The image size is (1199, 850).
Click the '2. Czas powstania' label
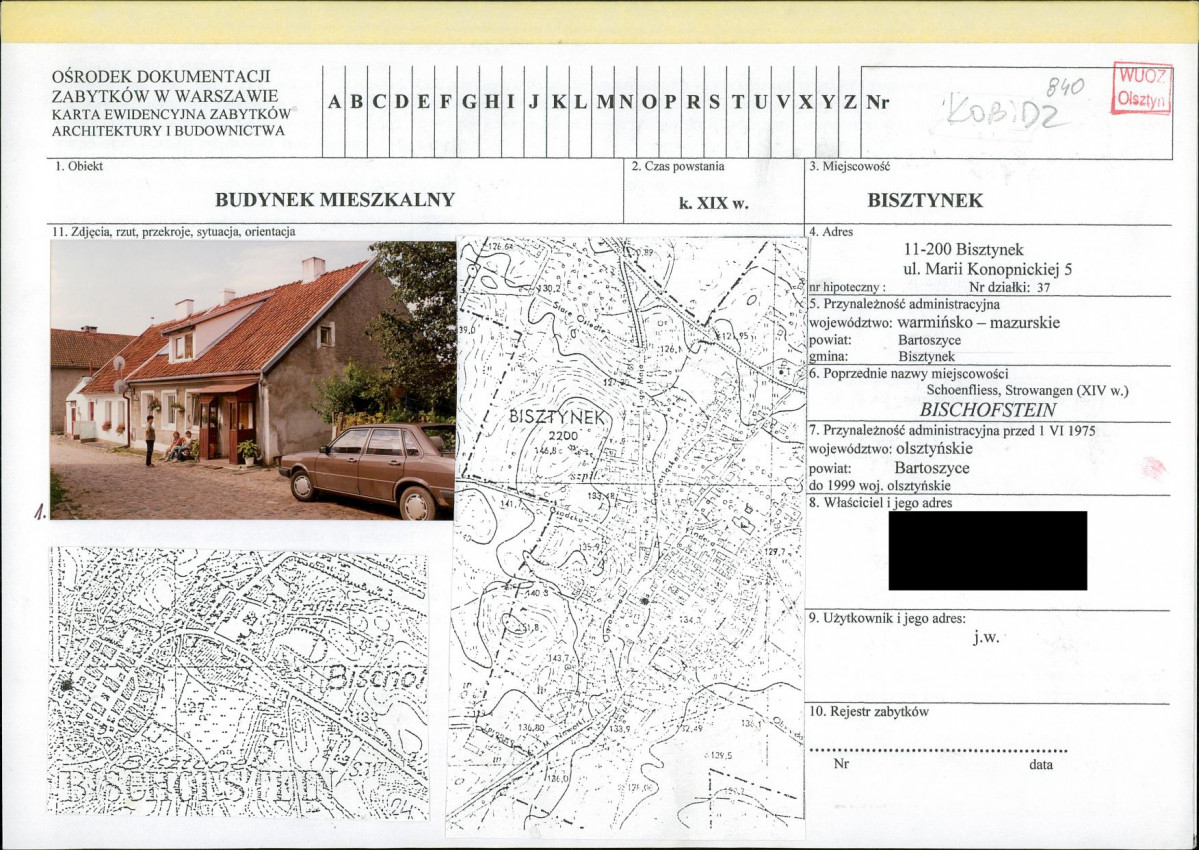click(x=678, y=166)
